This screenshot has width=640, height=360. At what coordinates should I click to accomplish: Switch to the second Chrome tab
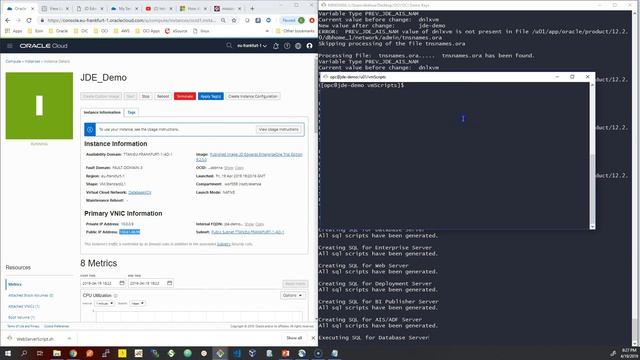tap(56, 8)
